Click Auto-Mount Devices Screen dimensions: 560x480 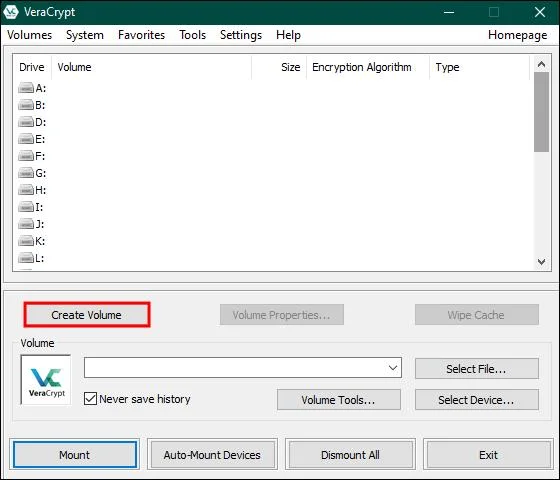point(212,455)
